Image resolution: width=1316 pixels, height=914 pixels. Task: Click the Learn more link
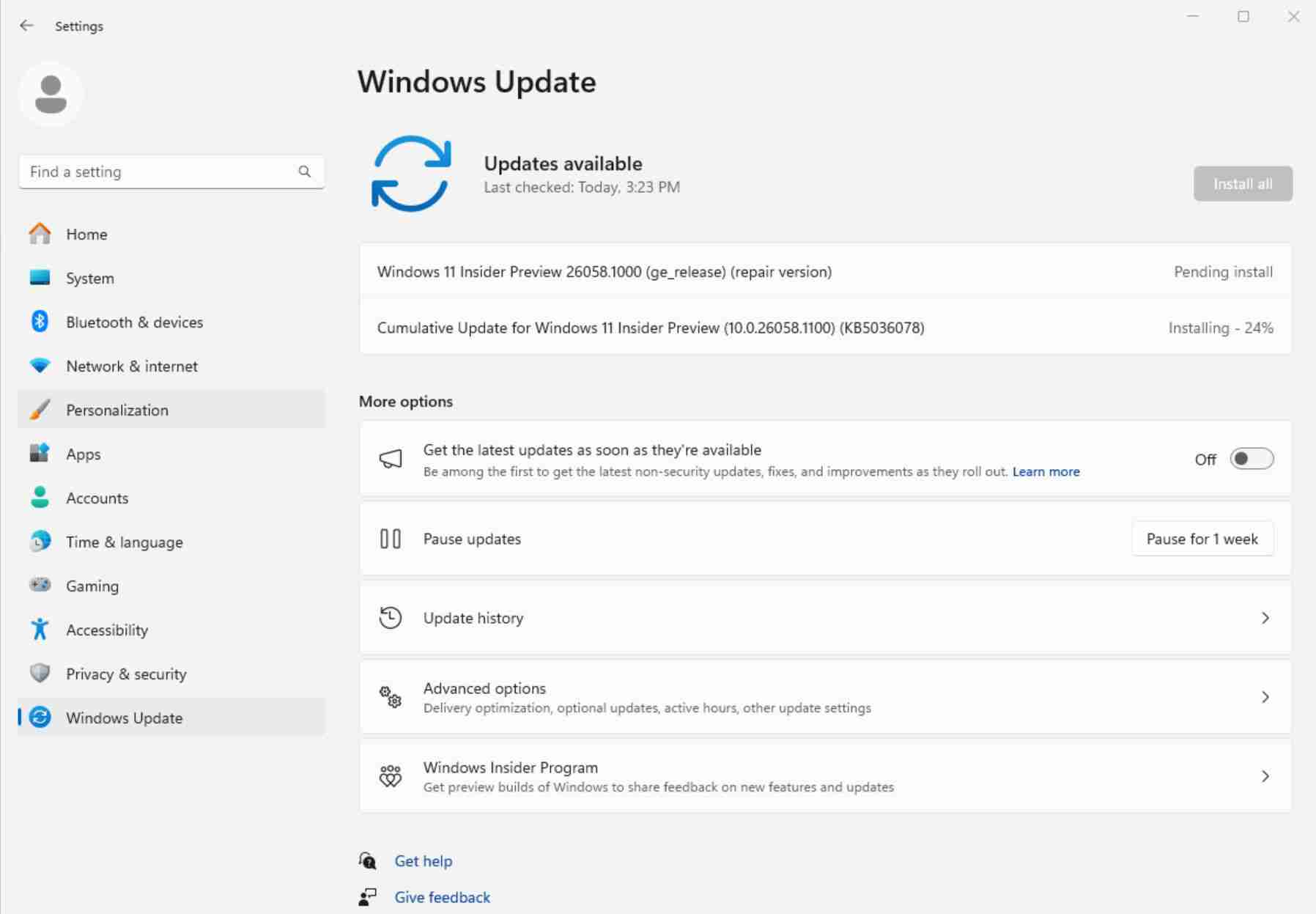pyautogui.click(x=1046, y=471)
